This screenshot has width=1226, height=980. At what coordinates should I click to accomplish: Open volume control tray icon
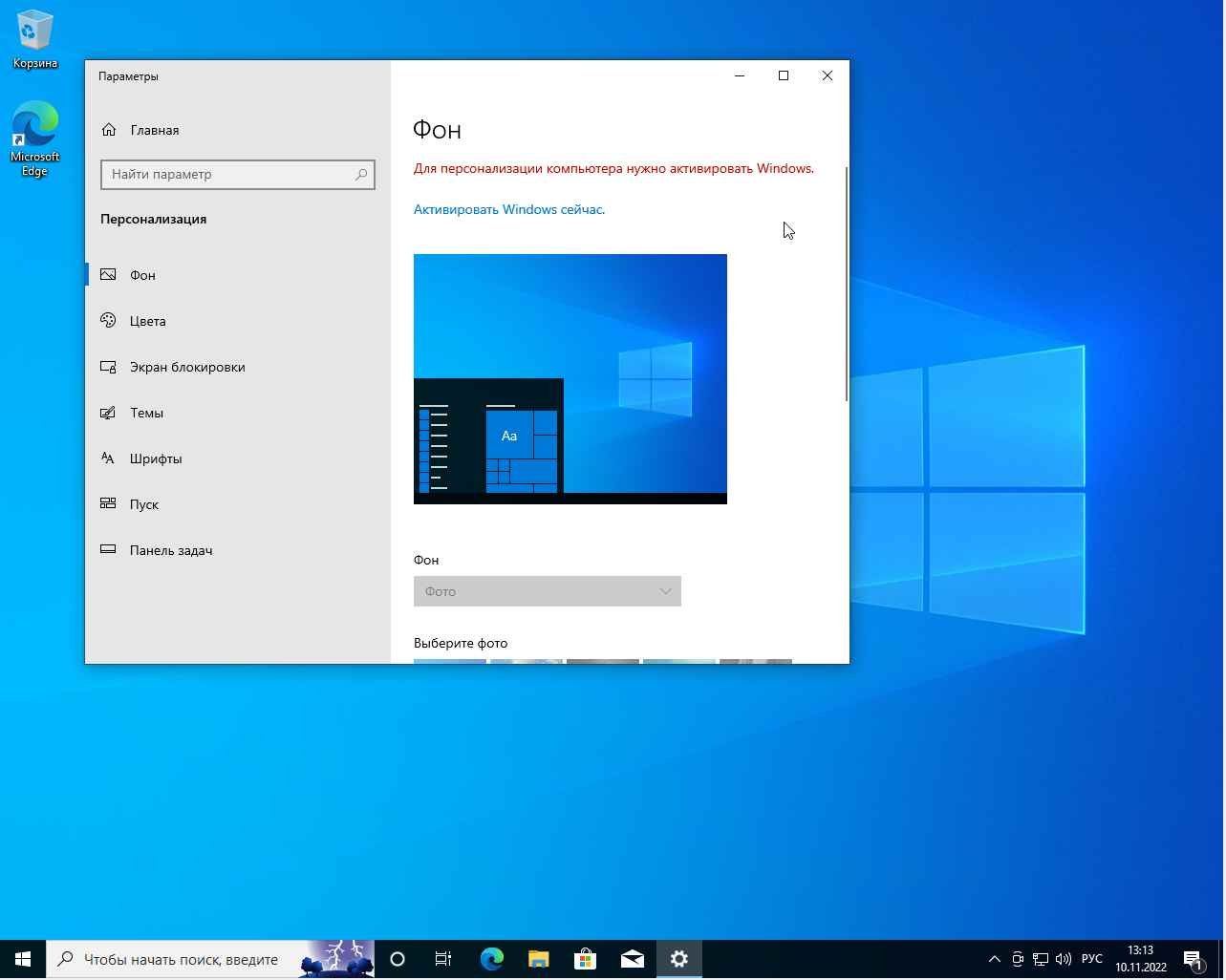(1064, 959)
